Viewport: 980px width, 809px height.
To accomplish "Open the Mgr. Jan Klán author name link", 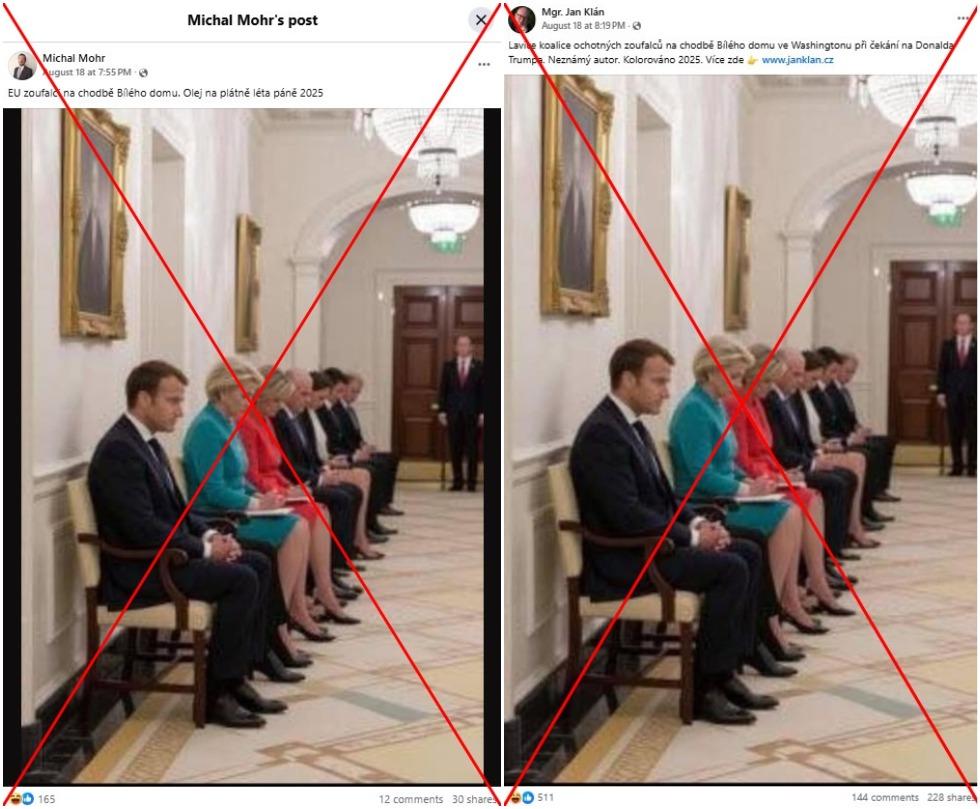I will point(572,12).
